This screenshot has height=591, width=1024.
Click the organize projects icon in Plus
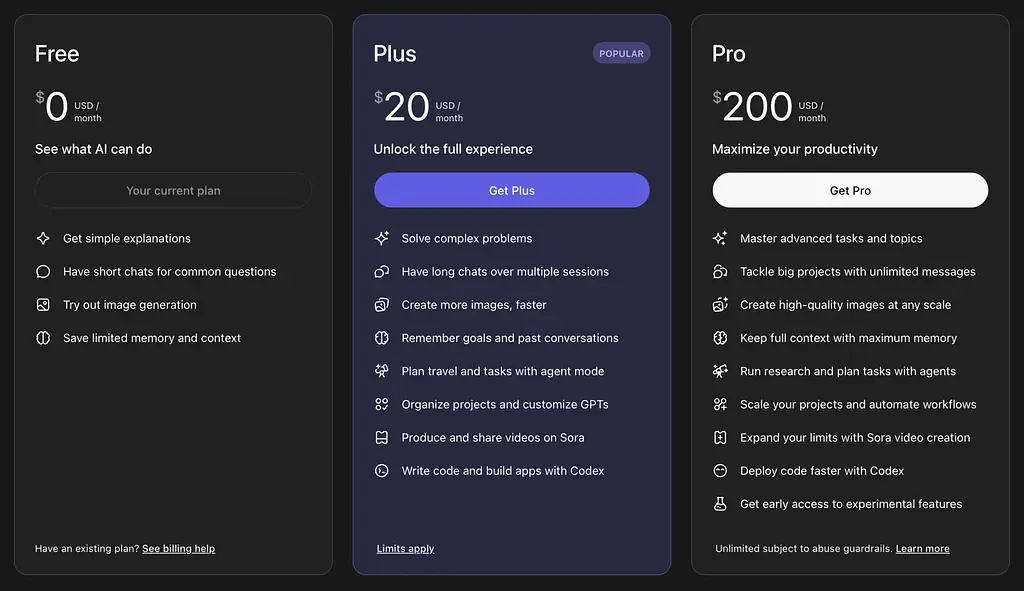381,404
